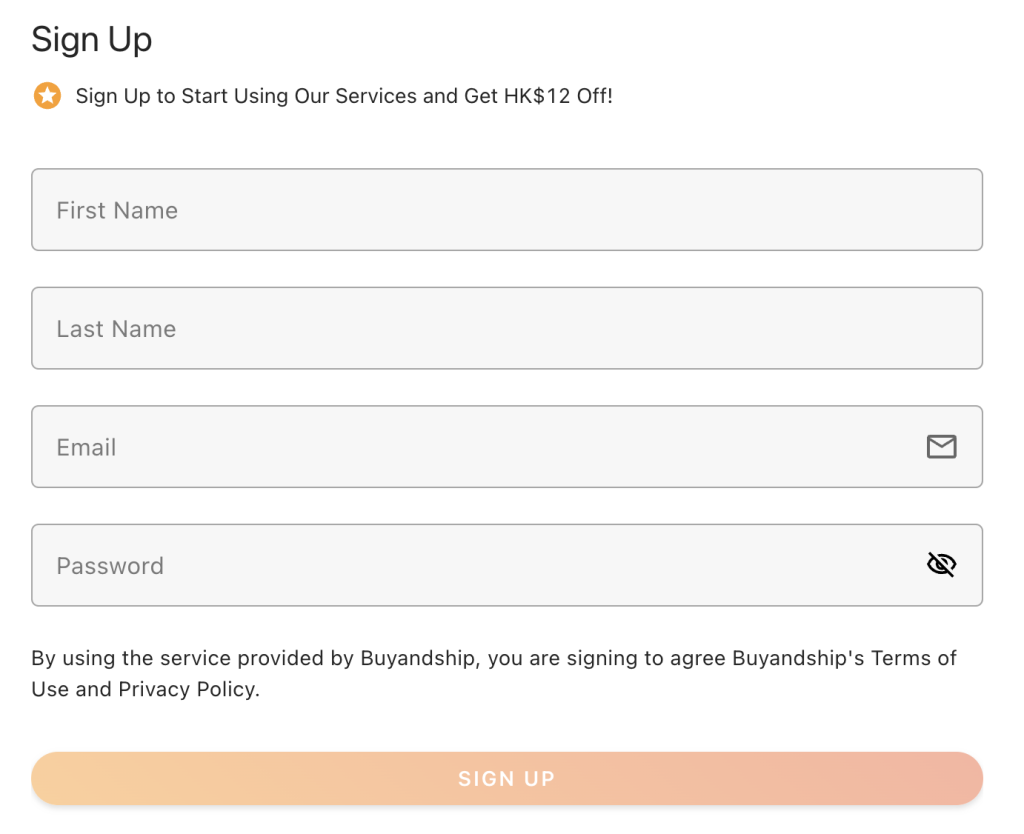Select the Password placeholder label
This screenshot has height=834, width=1024.
point(110,565)
